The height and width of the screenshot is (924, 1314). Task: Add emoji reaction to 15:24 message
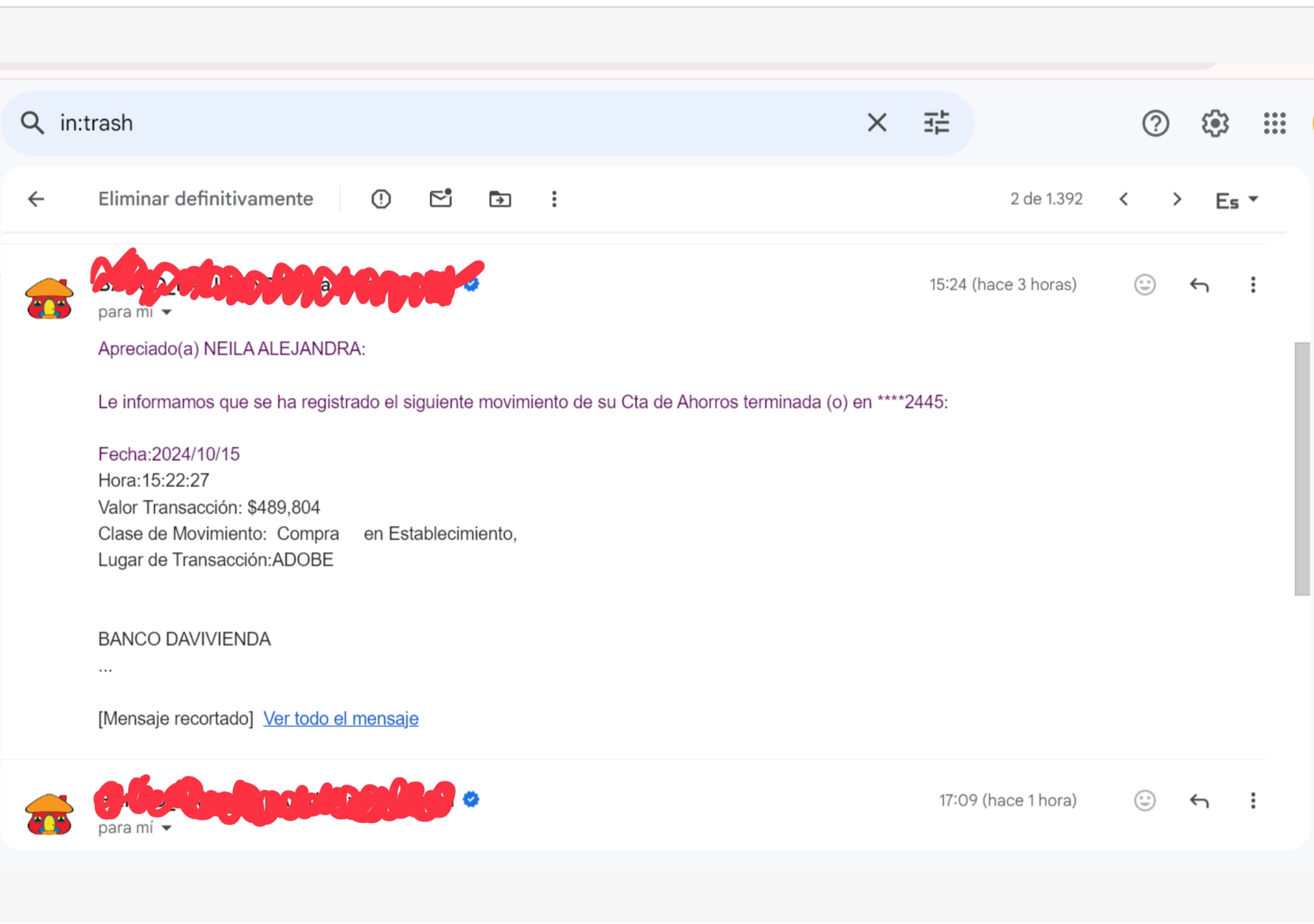click(1145, 285)
